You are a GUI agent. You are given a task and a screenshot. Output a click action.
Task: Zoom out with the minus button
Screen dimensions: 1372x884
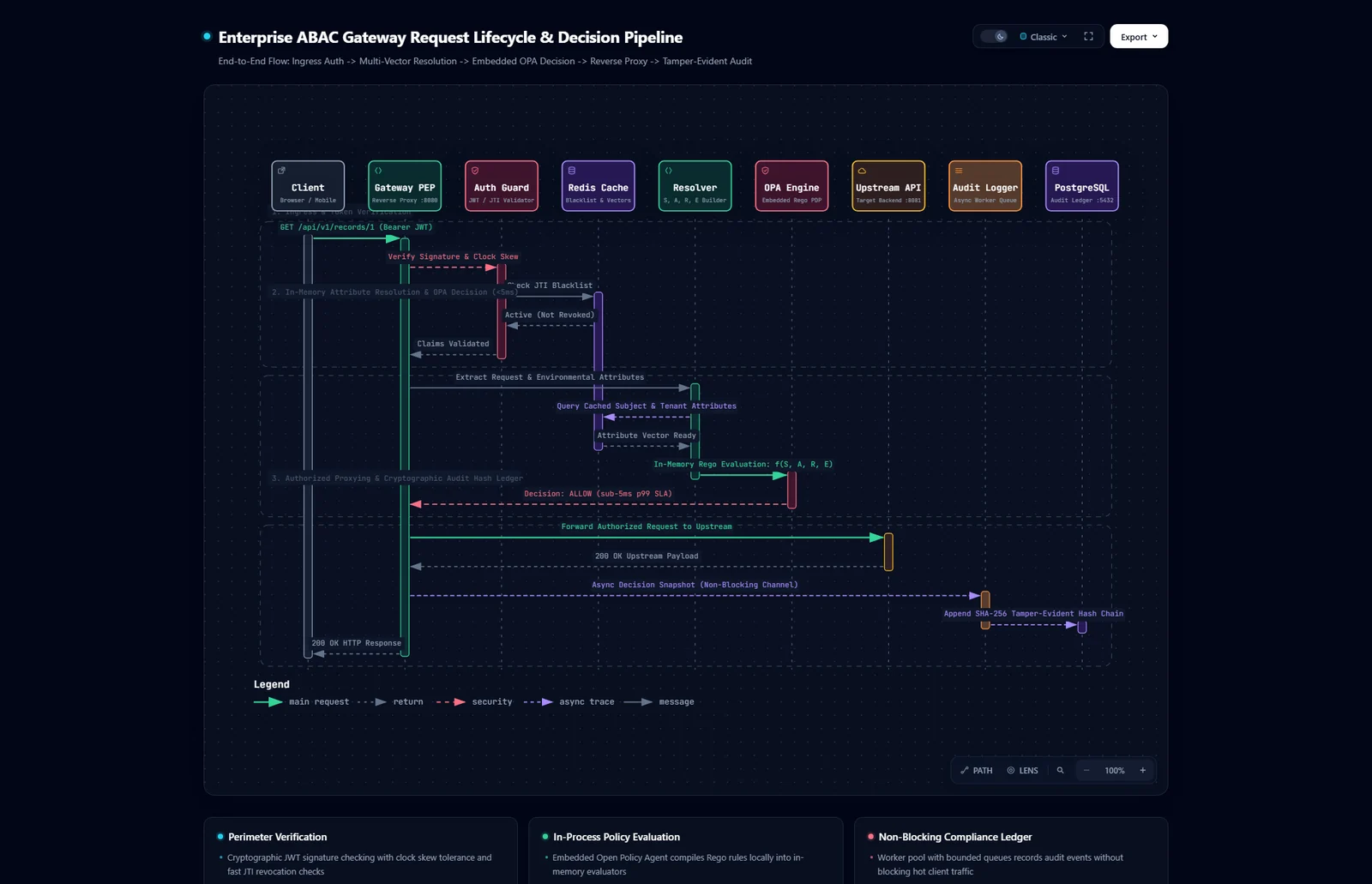click(1086, 771)
